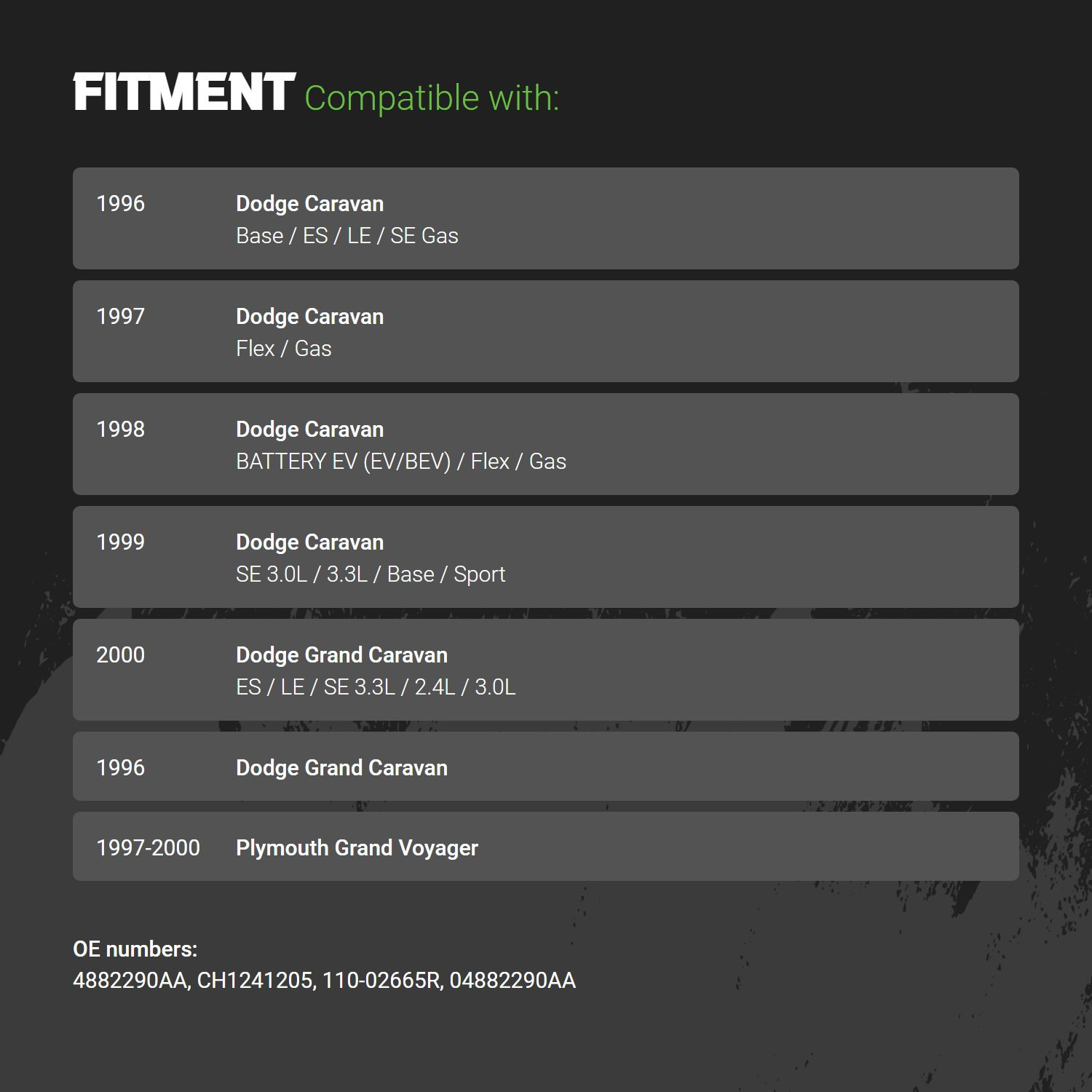Click 'BATTERY EV (EV/BEV) / Flex / Gas' text
The image size is (1092, 1092).
[x=401, y=462]
